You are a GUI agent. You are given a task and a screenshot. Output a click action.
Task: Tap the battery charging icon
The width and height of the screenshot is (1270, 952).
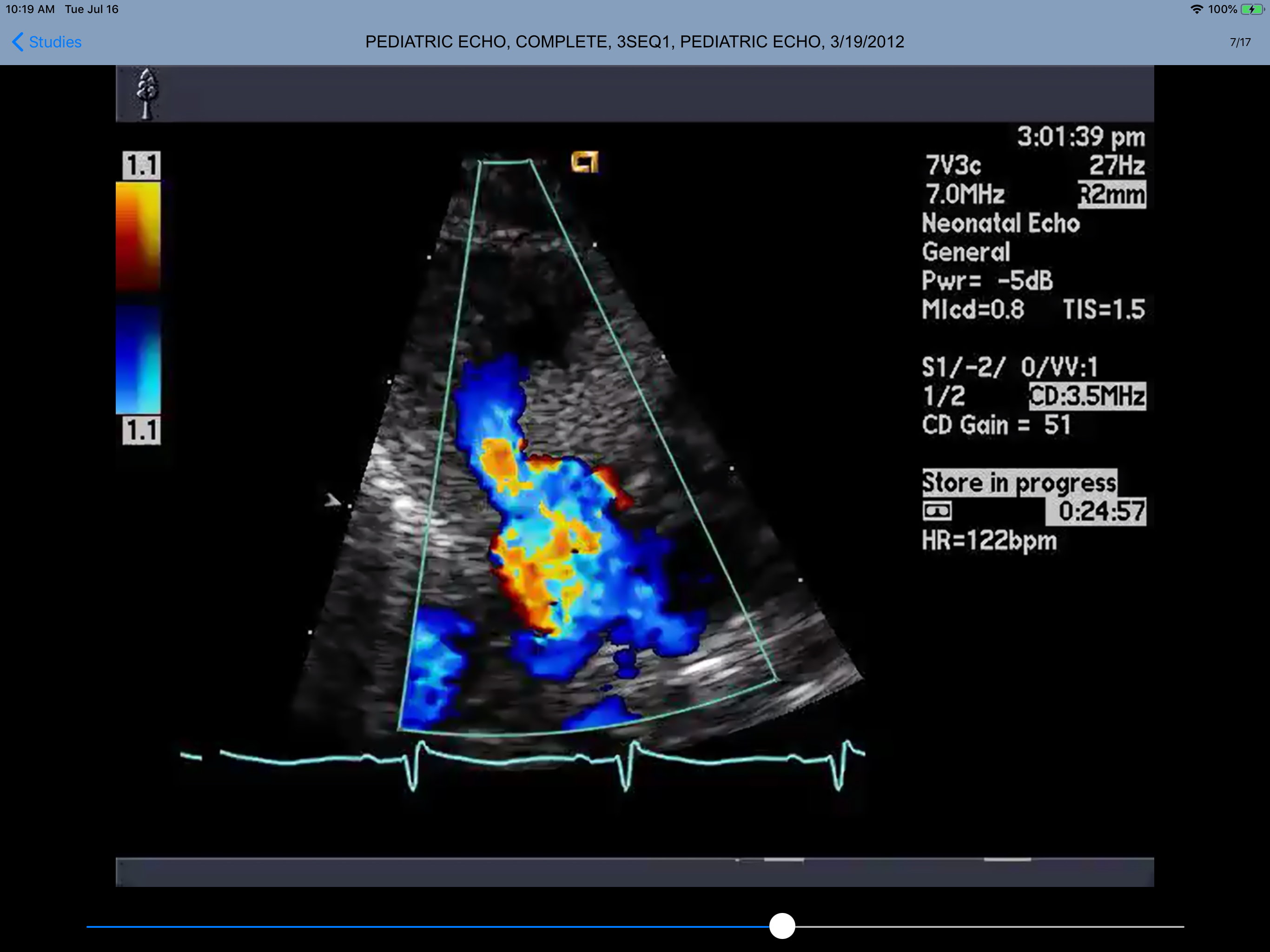[x=1251, y=9]
